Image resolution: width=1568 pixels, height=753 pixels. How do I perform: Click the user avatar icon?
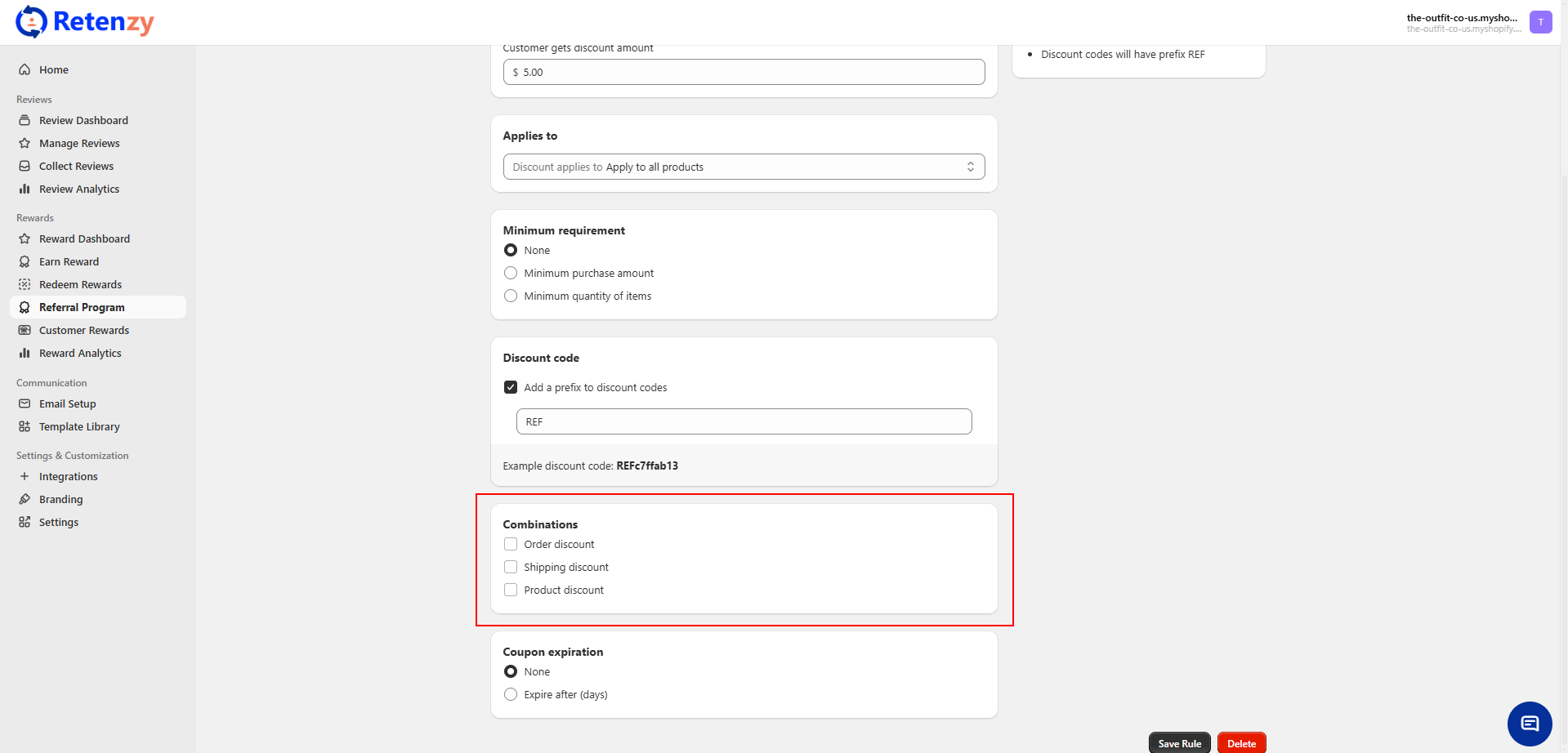pyautogui.click(x=1540, y=22)
